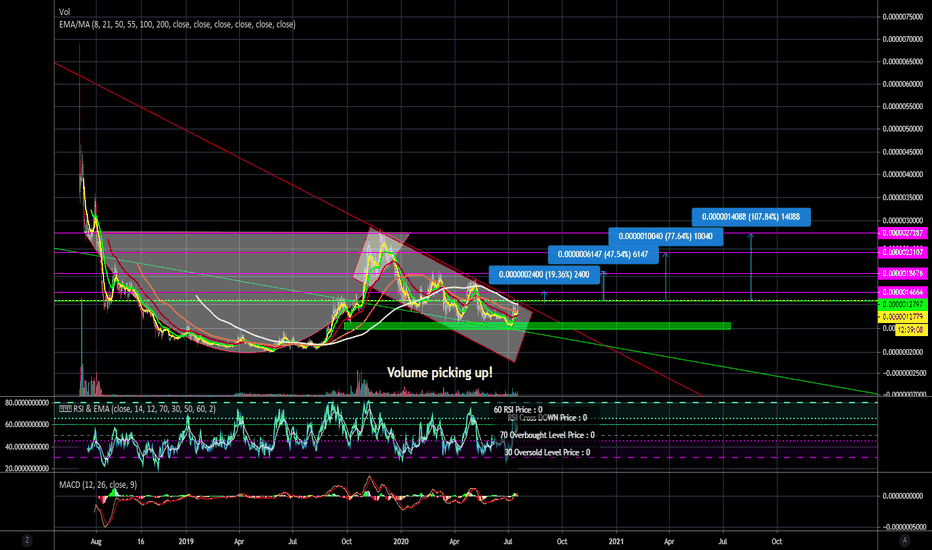This screenshot has height=550, width=932.
Task: Click RSI scale value 20.0000000000
Action: pos(27,469)
